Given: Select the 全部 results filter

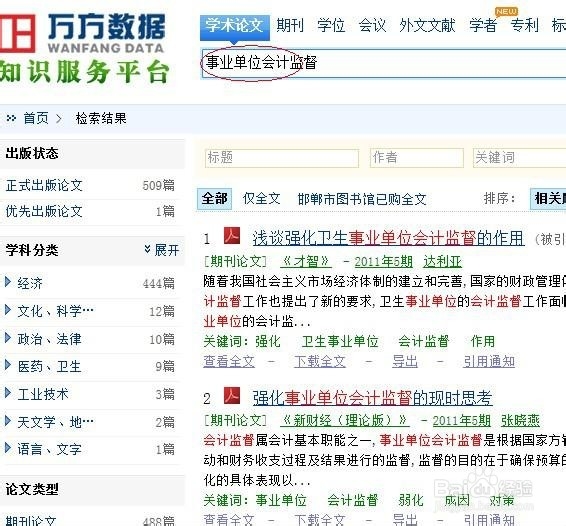Looking at the screenshot, I should [x=214, y=199].
